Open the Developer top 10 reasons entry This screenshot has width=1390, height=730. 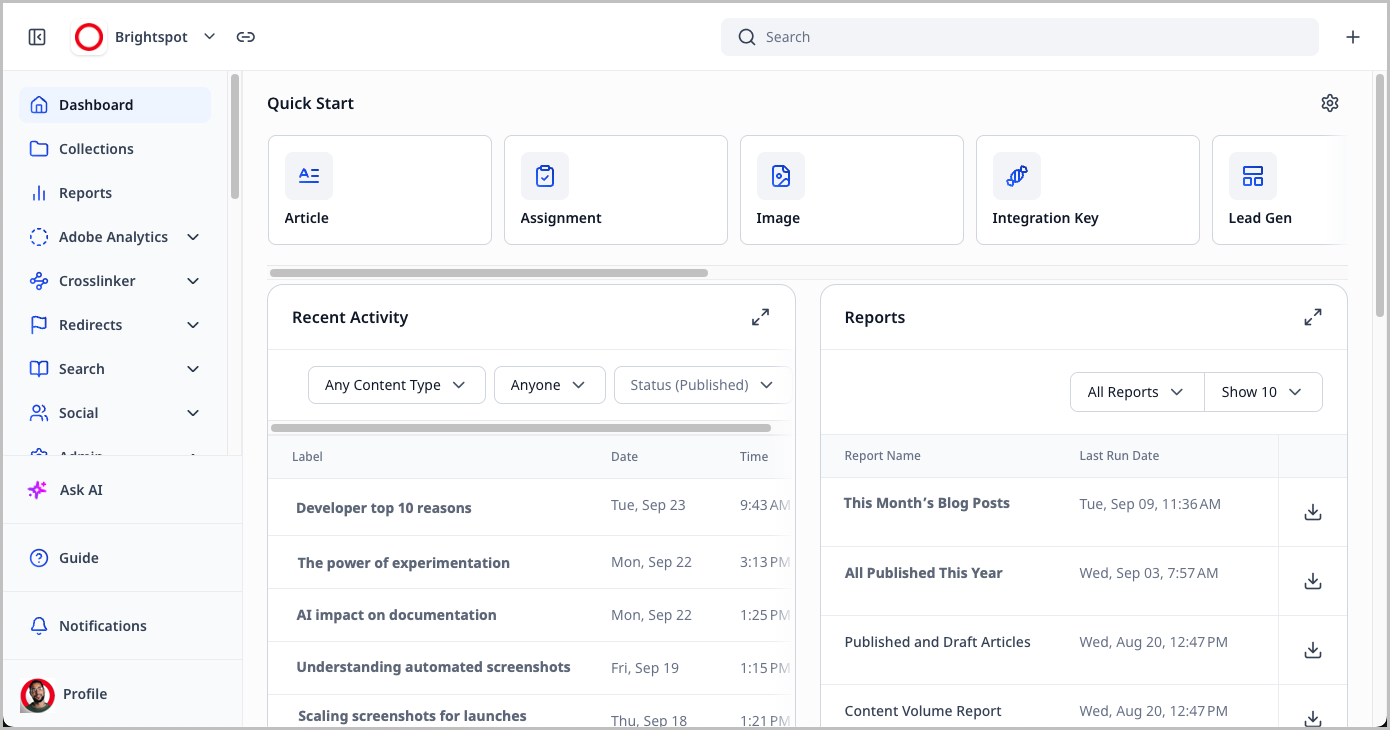click(x=384, y=508)
